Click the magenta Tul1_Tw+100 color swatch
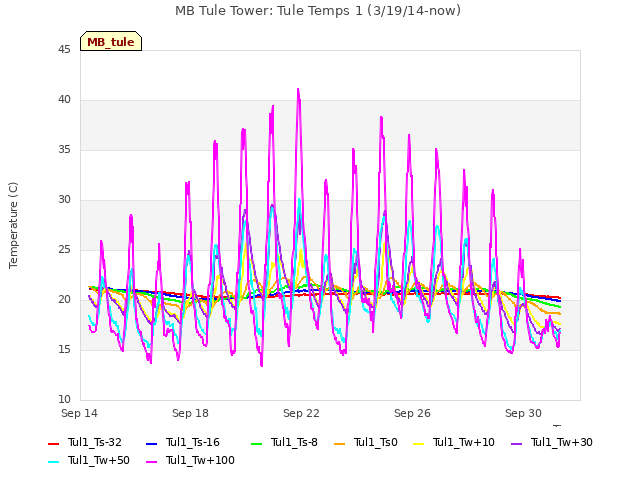 (151, 461)
